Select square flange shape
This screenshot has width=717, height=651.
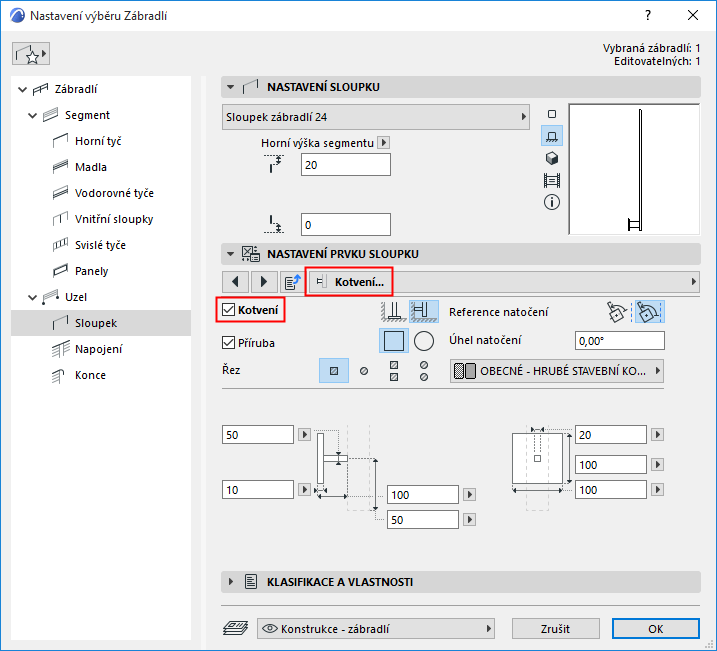[394, 341]
